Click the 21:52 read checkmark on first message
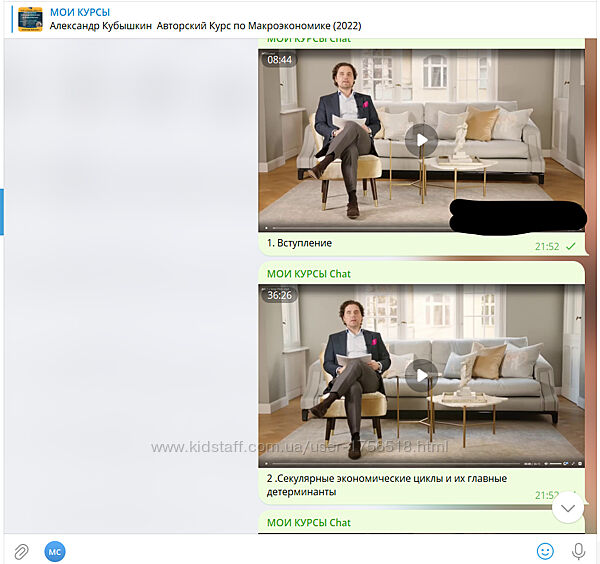The width and height of the screenshot is (600, 564). 571,245
